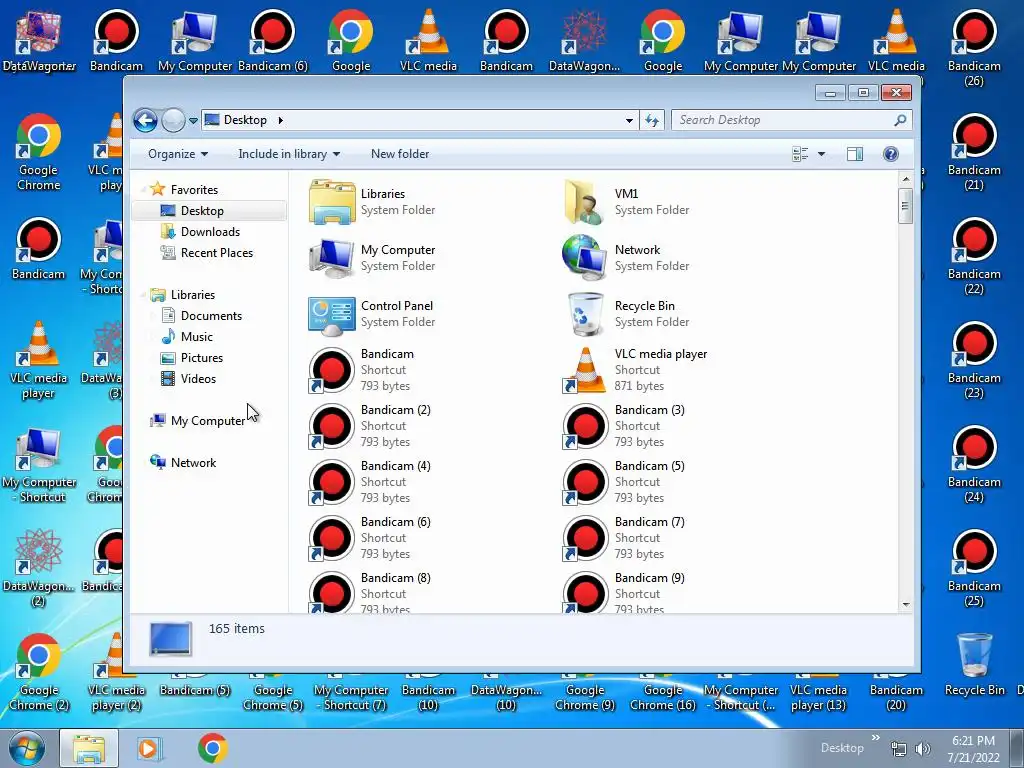Select the Bandicam (4) shortcut in Explorer
The width and height of the screenshot is (1024, 768).
[332, 482]
